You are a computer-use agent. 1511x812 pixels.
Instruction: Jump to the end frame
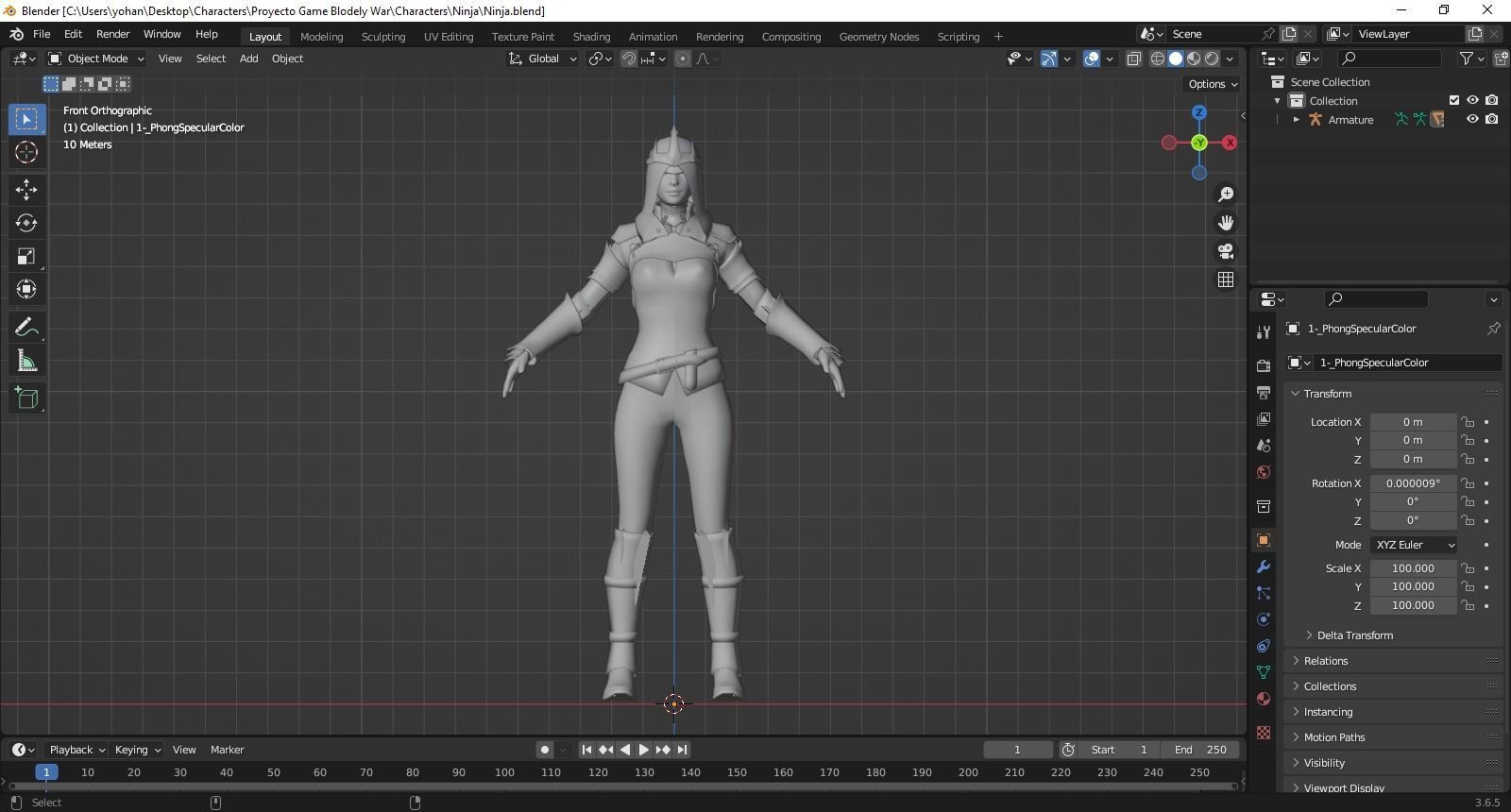(682, 750)
